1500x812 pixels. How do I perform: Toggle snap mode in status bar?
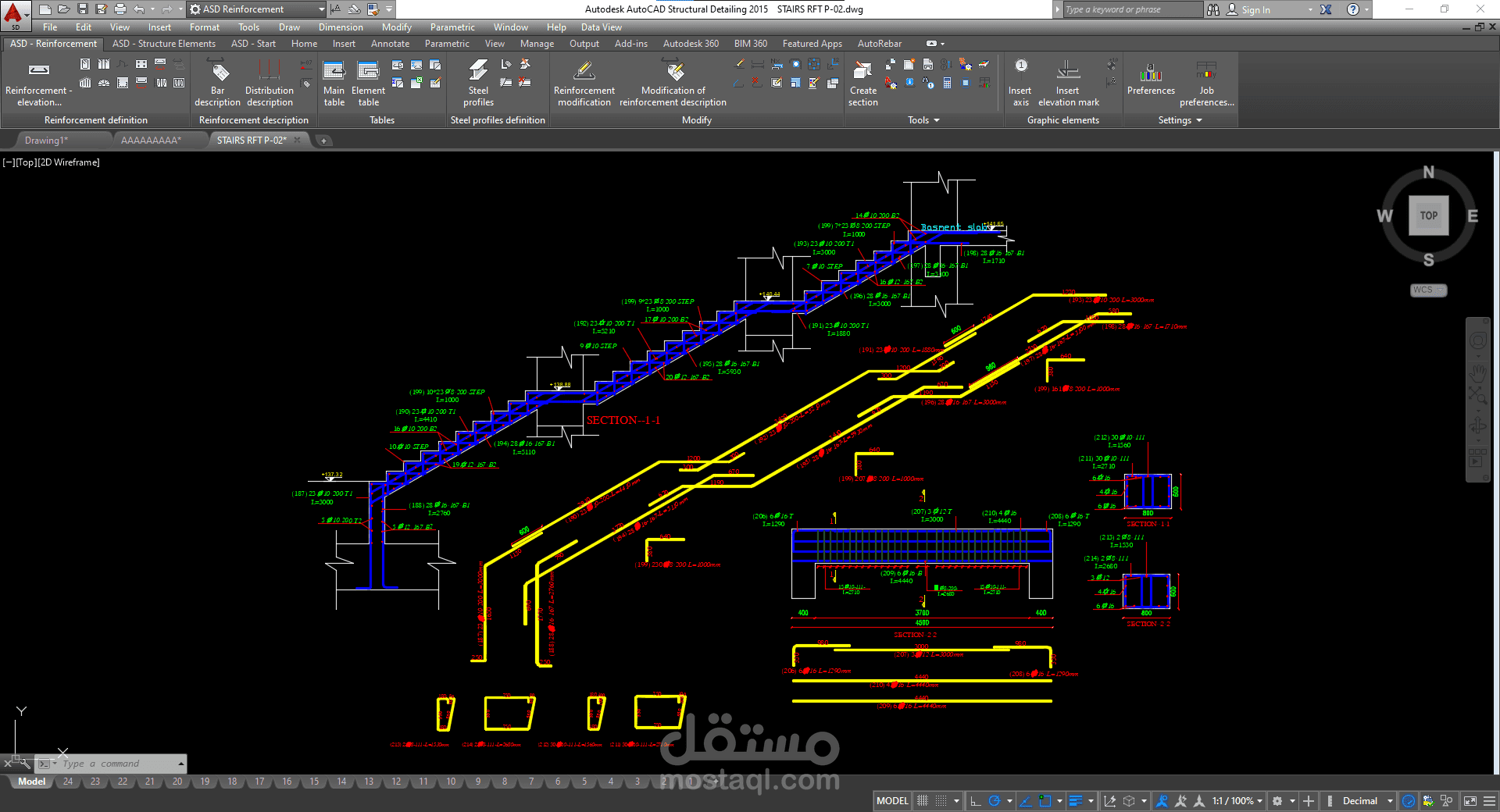point(941,801)
